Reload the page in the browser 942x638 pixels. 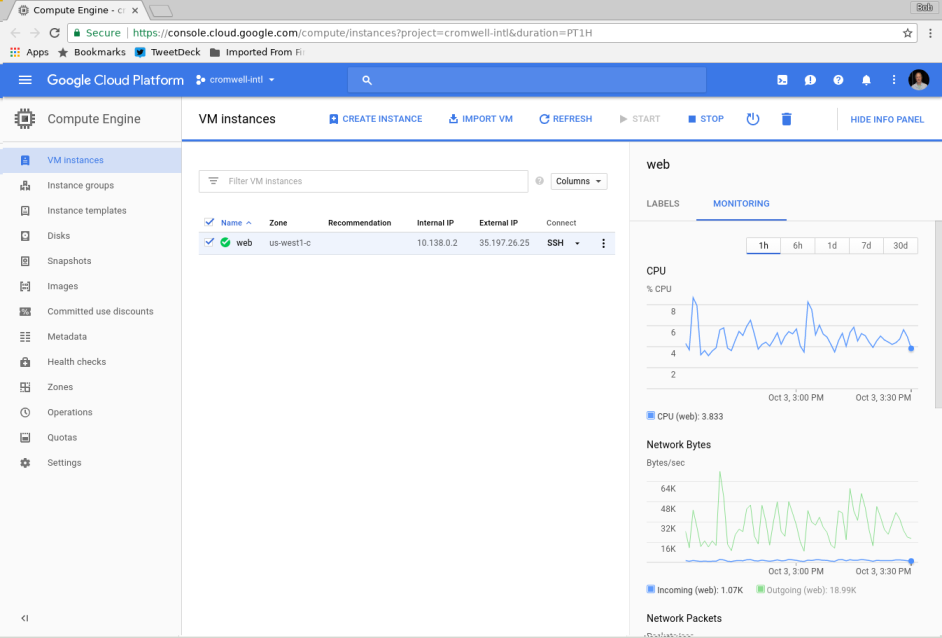point(55,33)
